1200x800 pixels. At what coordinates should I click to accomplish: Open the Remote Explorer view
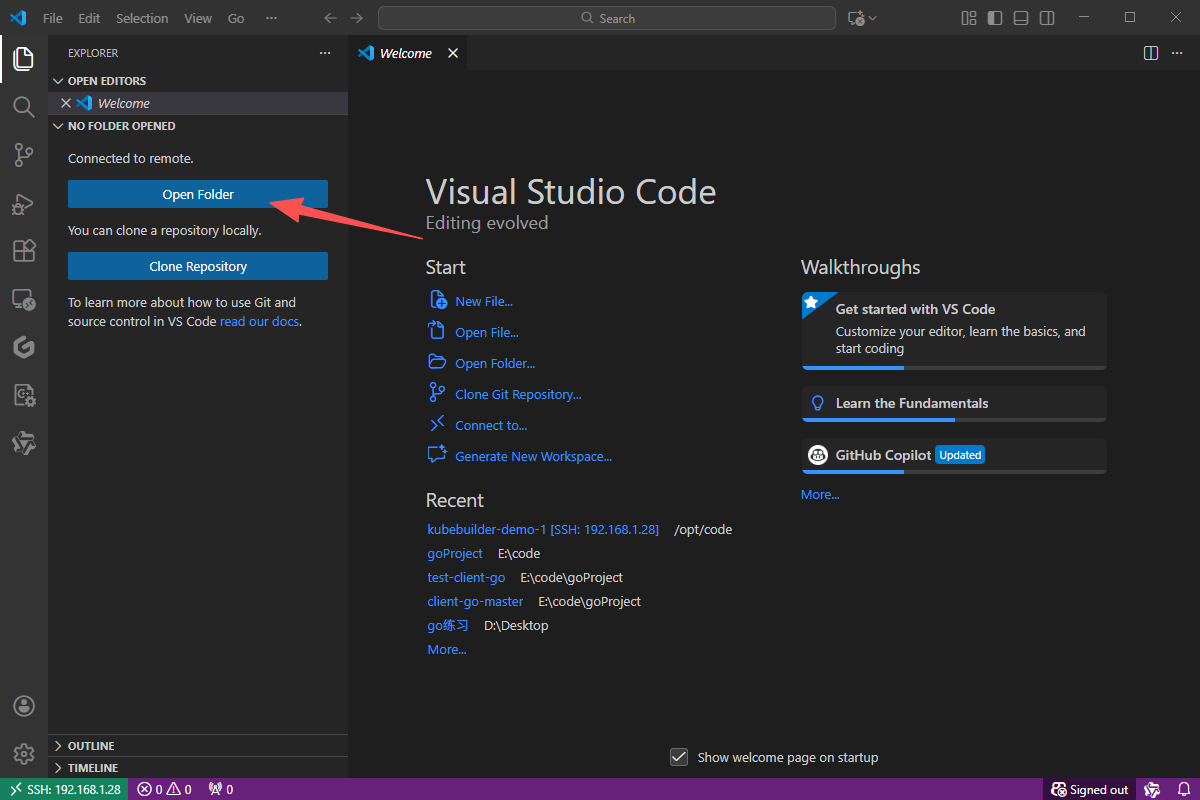(x=23, y=299)
